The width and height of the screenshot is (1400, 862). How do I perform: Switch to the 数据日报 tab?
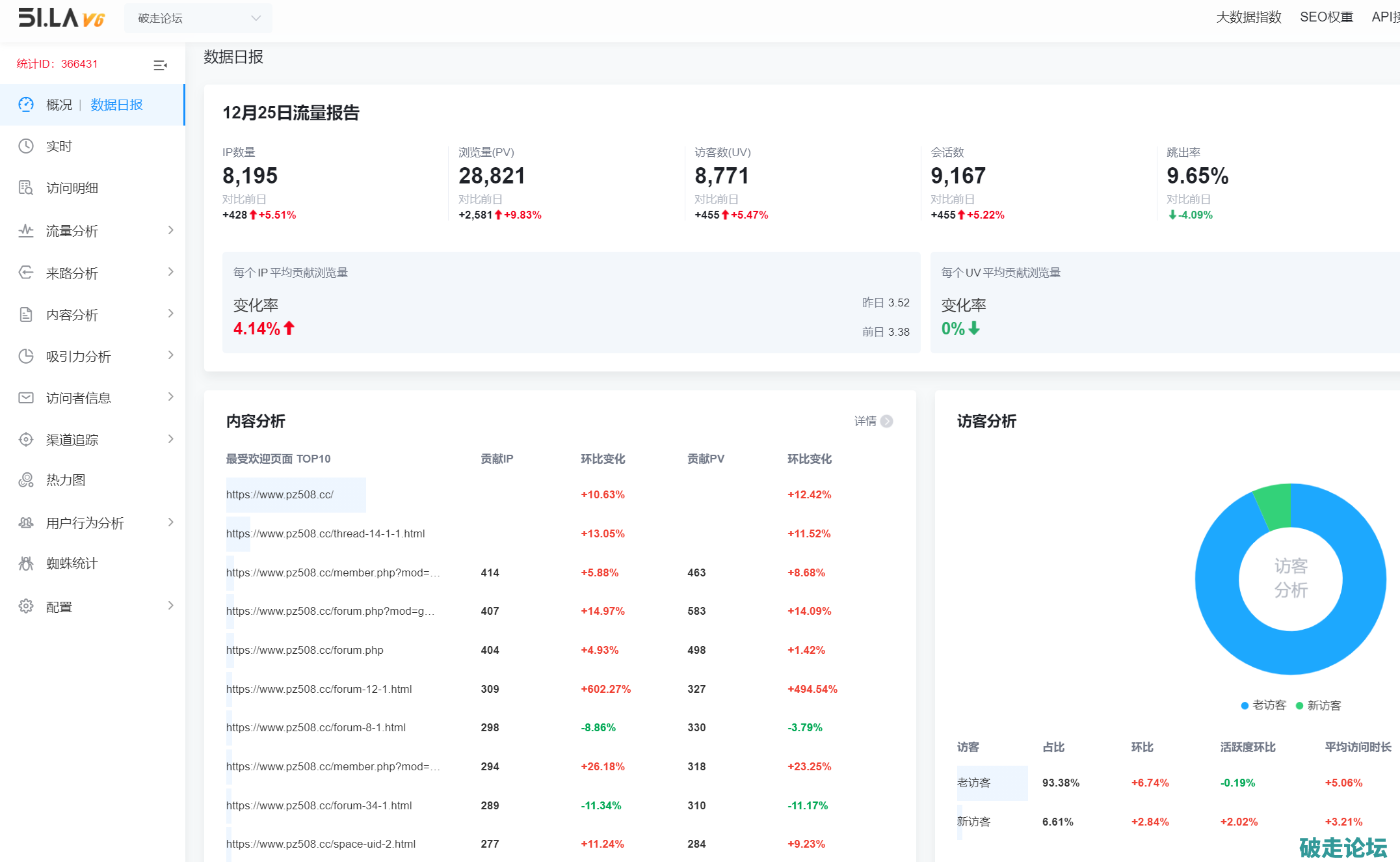pyautogui.click(x=116, y=105)
